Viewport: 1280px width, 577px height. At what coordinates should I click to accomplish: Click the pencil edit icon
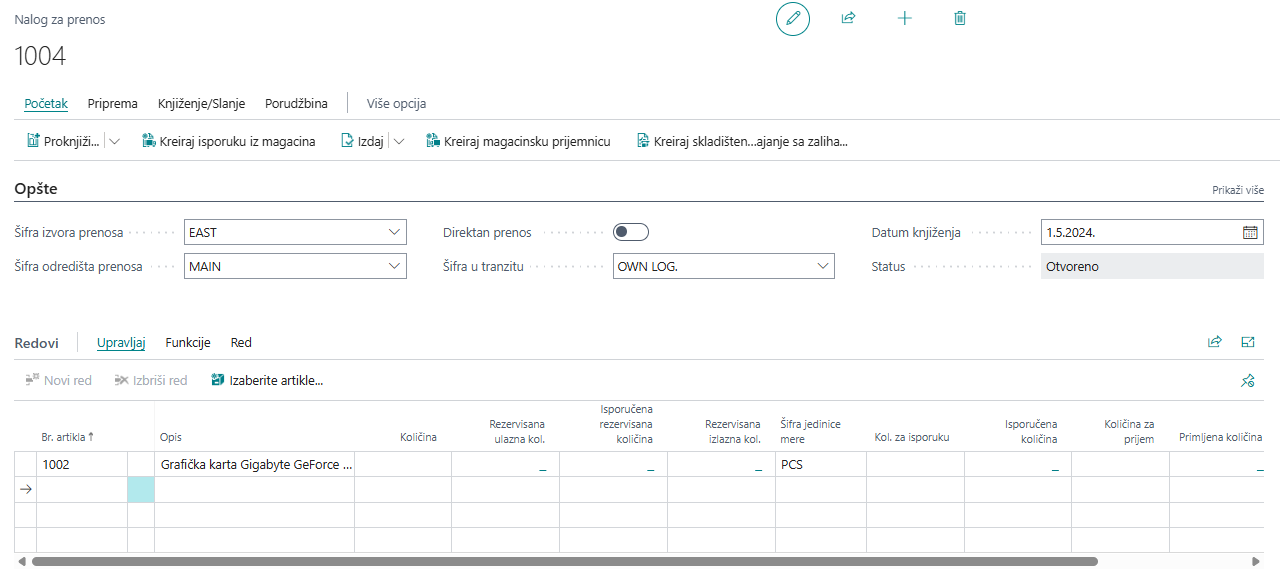pos(793,19)
